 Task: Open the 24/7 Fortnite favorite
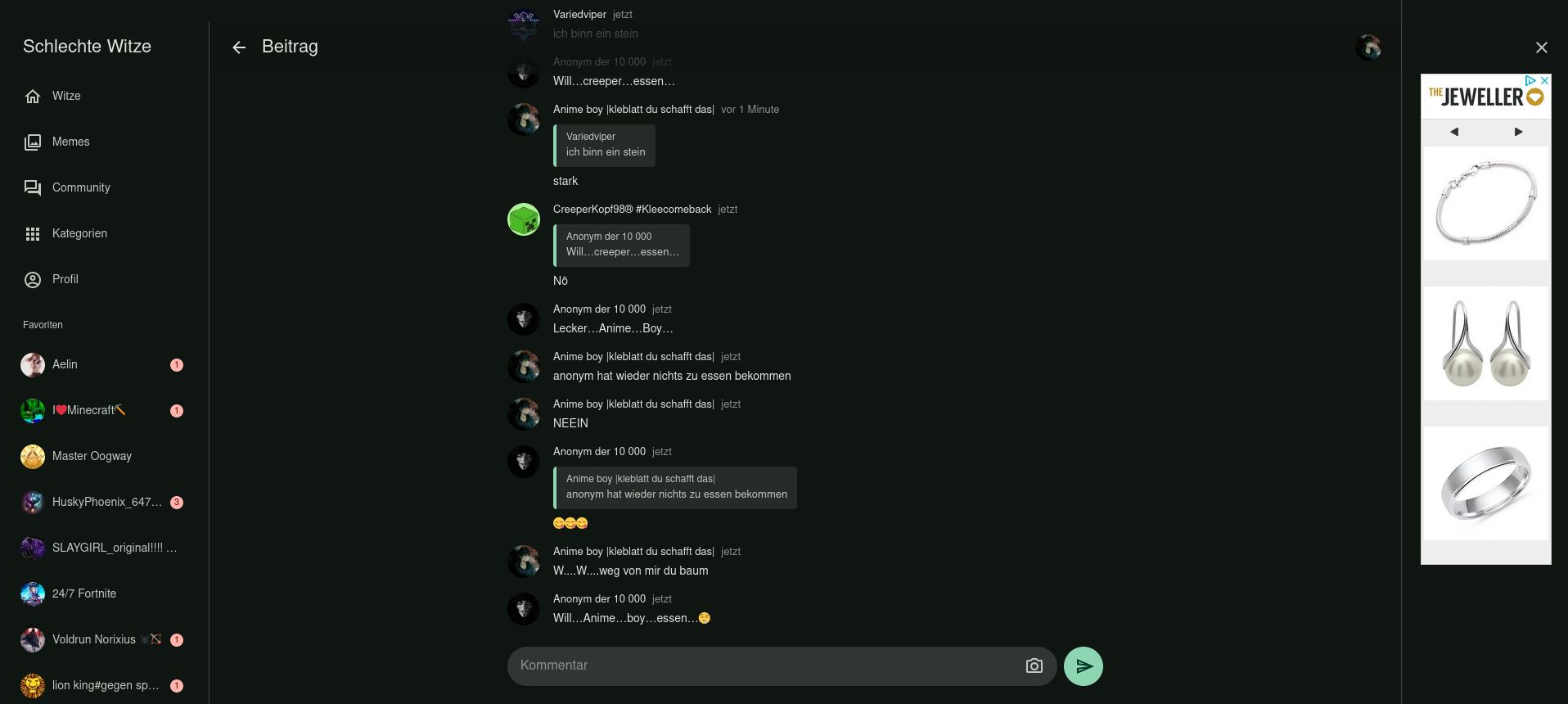(x=84, y=593)
